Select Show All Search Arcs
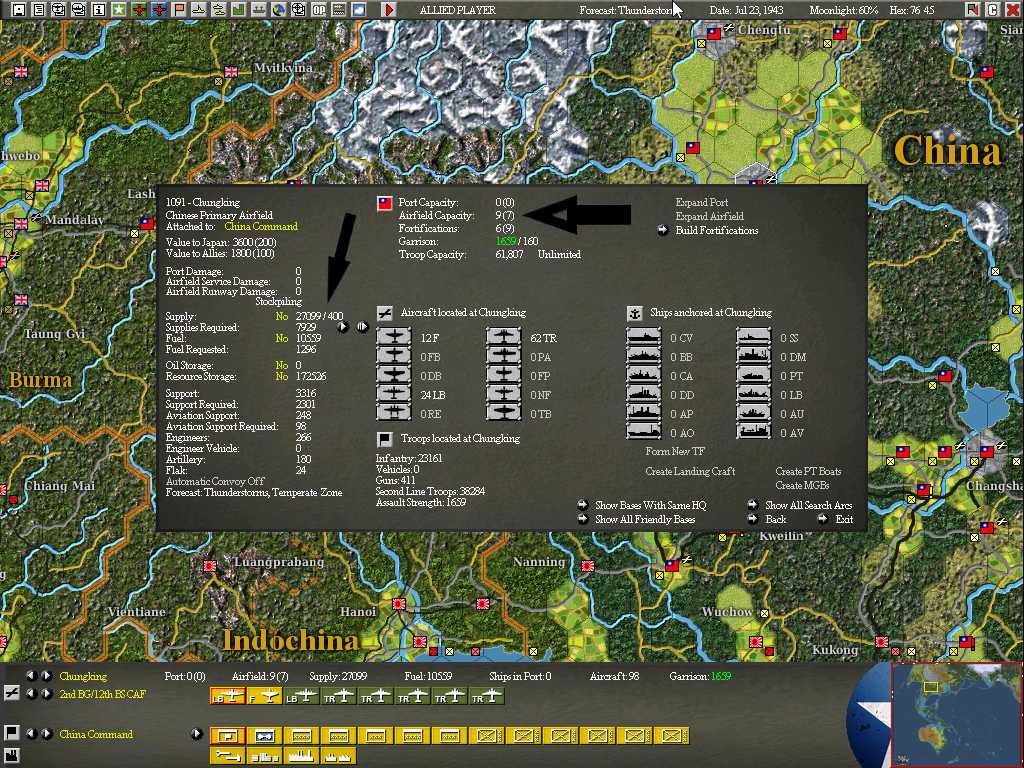The image size is (1024, 768). click(x=808, y=505)
